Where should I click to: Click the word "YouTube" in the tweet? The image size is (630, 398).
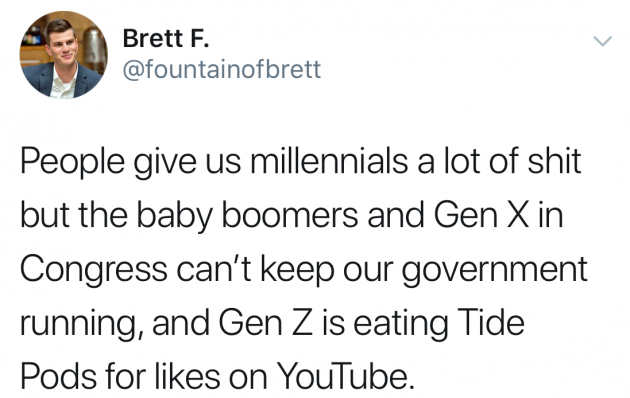coord(345,376)
